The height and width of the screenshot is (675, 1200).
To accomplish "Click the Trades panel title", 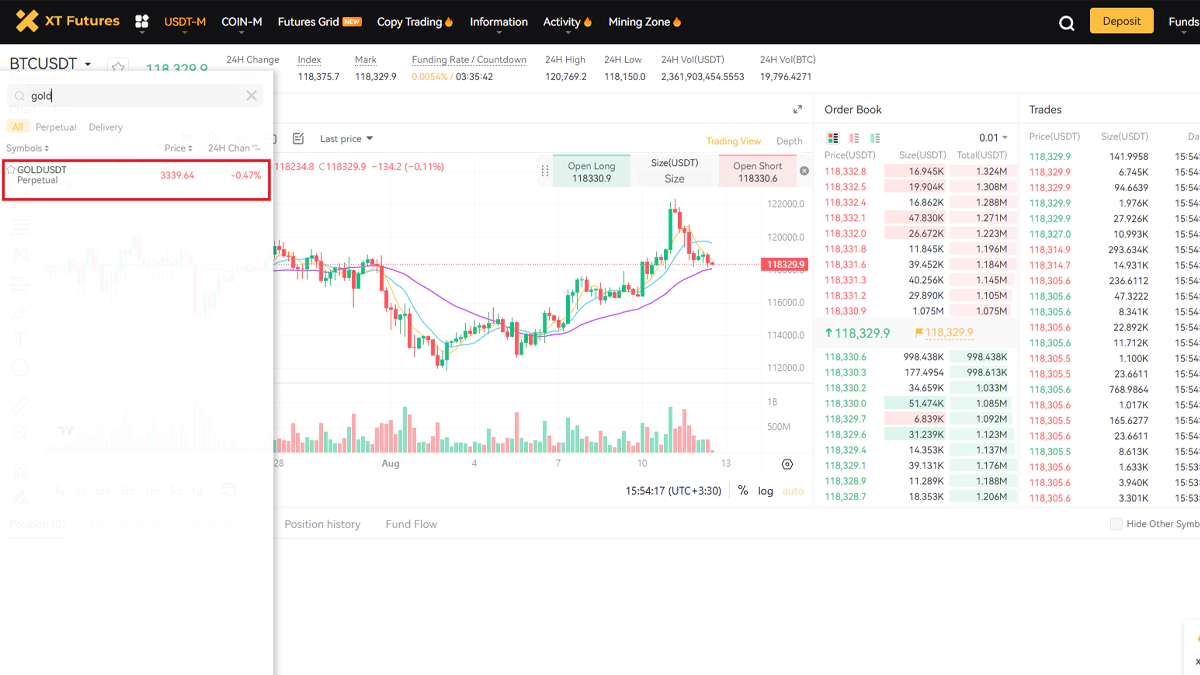I will (x=1045, y=110).
